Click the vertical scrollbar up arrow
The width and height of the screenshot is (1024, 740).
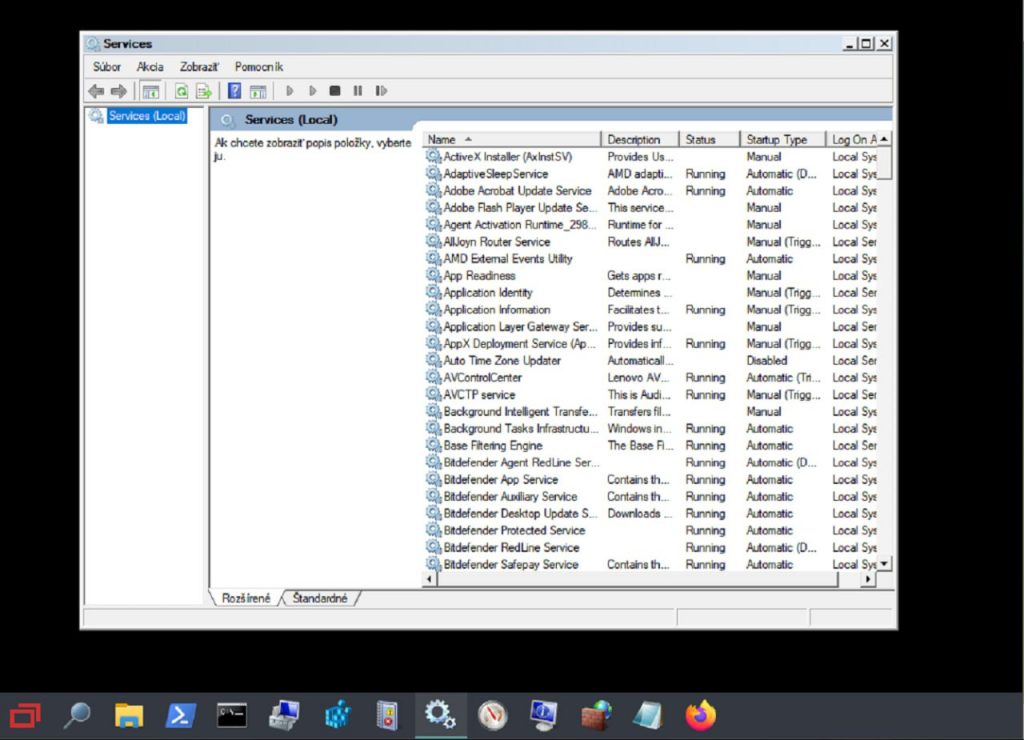(x=884, y=139)
